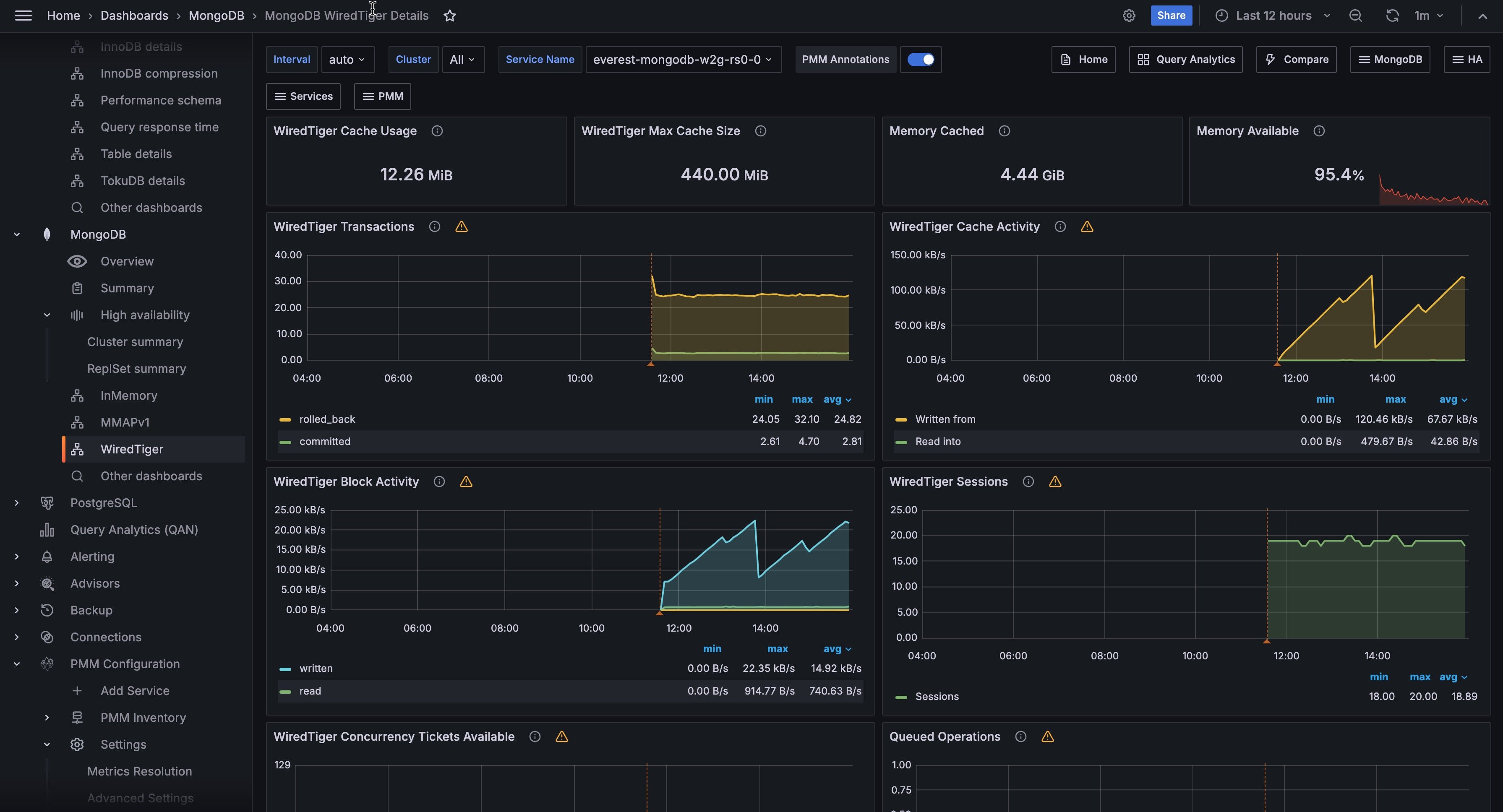The height and width of the screenshot is (812, 1503).
Task: Click Dashboards in the breadcrumb
Action: coord(134,16)
